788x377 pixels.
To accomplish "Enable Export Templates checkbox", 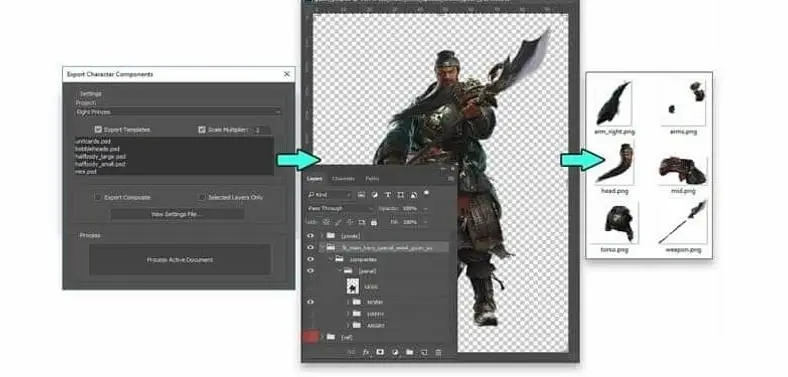I will click(x=98, y=130).
